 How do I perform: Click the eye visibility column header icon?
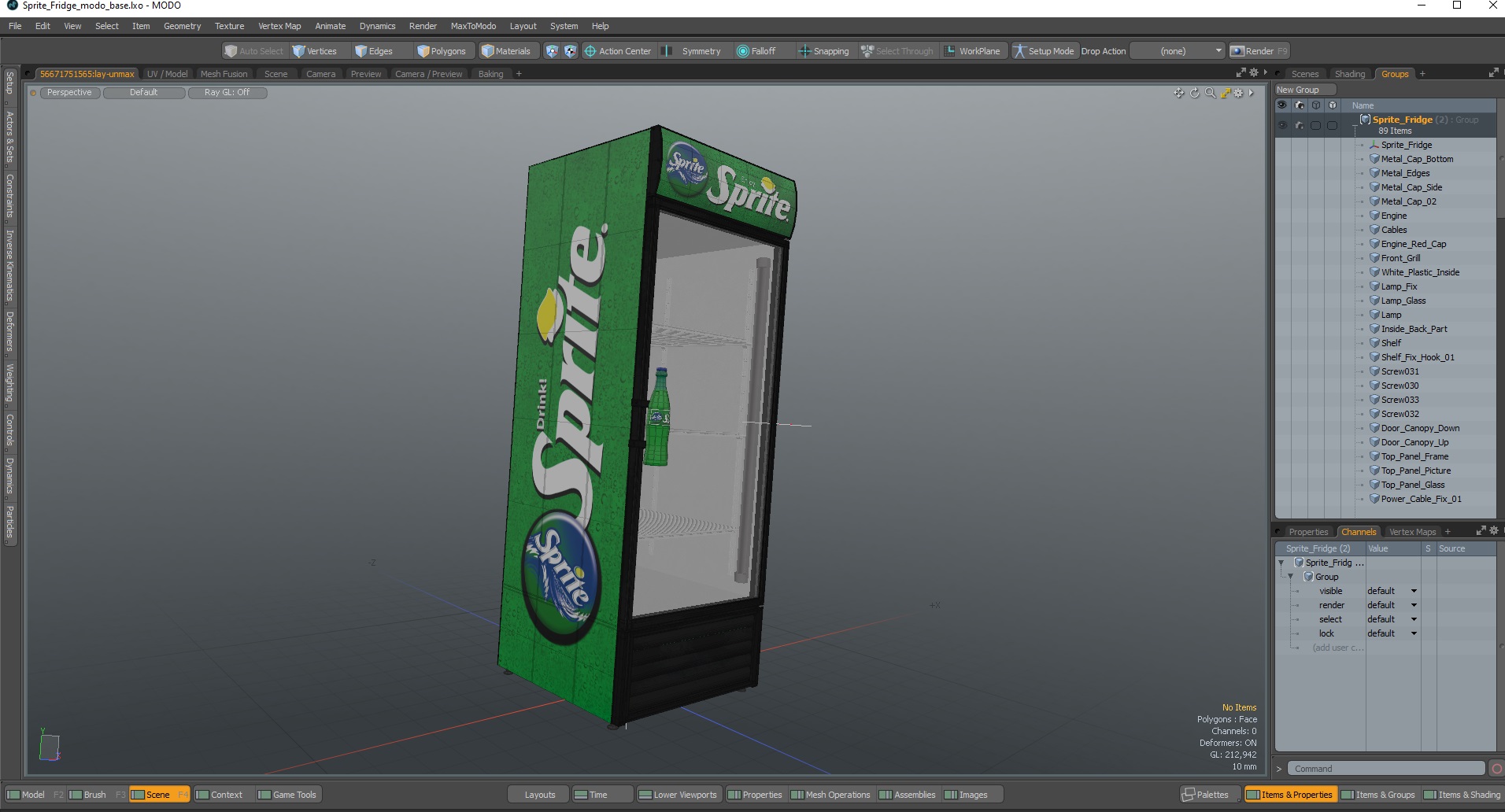pyautogui.click(x=1282, y=105)
